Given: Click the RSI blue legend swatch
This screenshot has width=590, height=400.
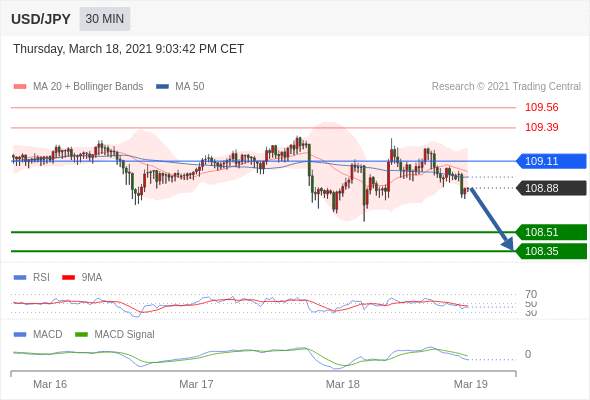Looking at the screenshot, I should (x=20, y=278).
